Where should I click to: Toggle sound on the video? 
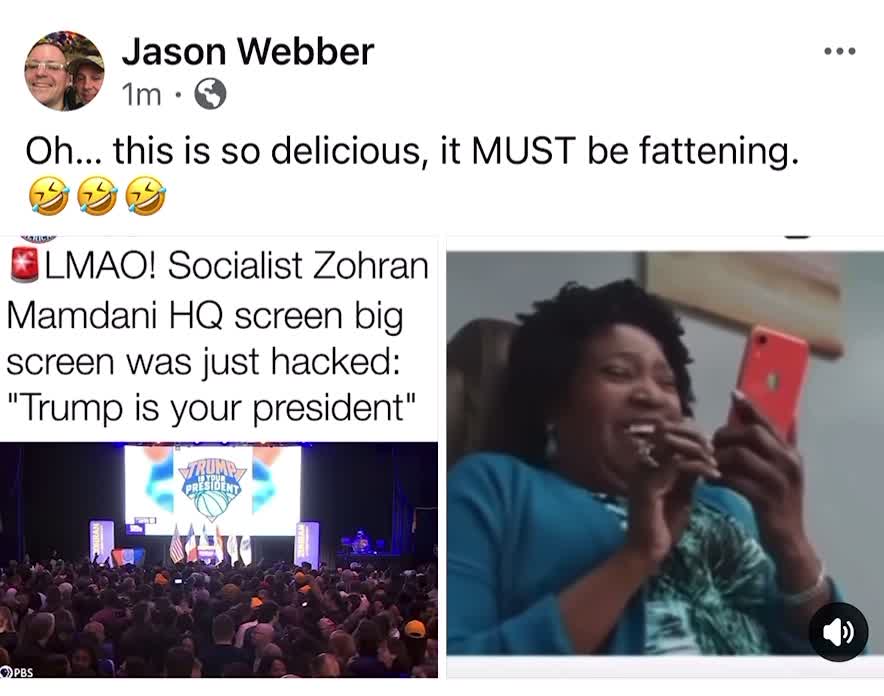tap(838, 632)
